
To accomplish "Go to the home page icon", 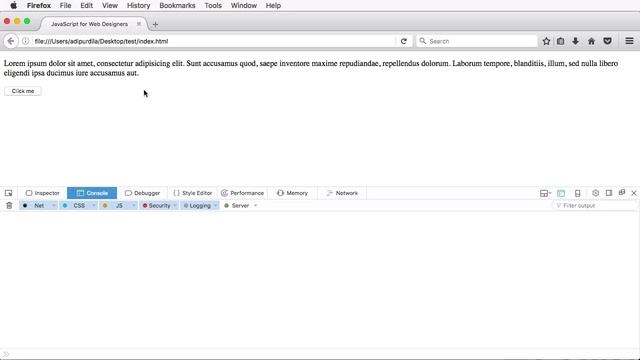I will 591,41.
